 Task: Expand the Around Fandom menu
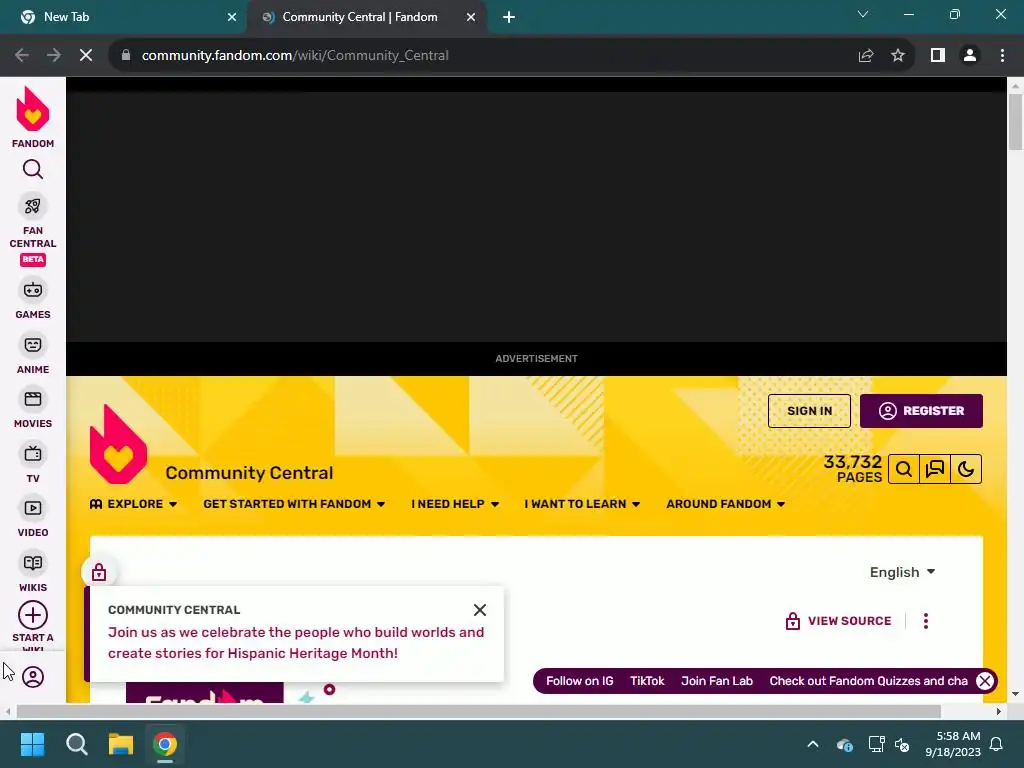tap(726, 504)
